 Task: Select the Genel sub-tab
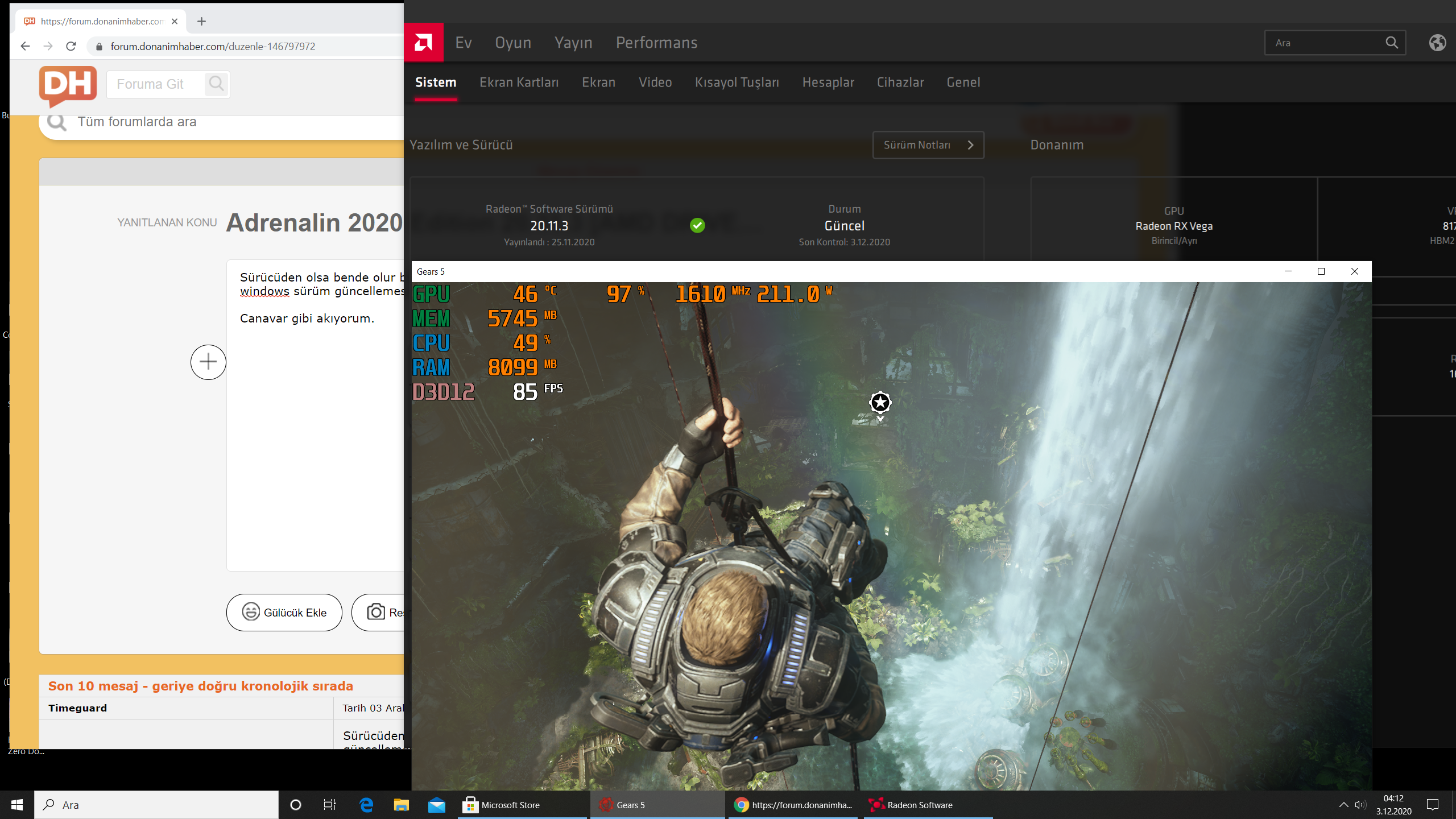pyautogui.click(x=963, y=82)
